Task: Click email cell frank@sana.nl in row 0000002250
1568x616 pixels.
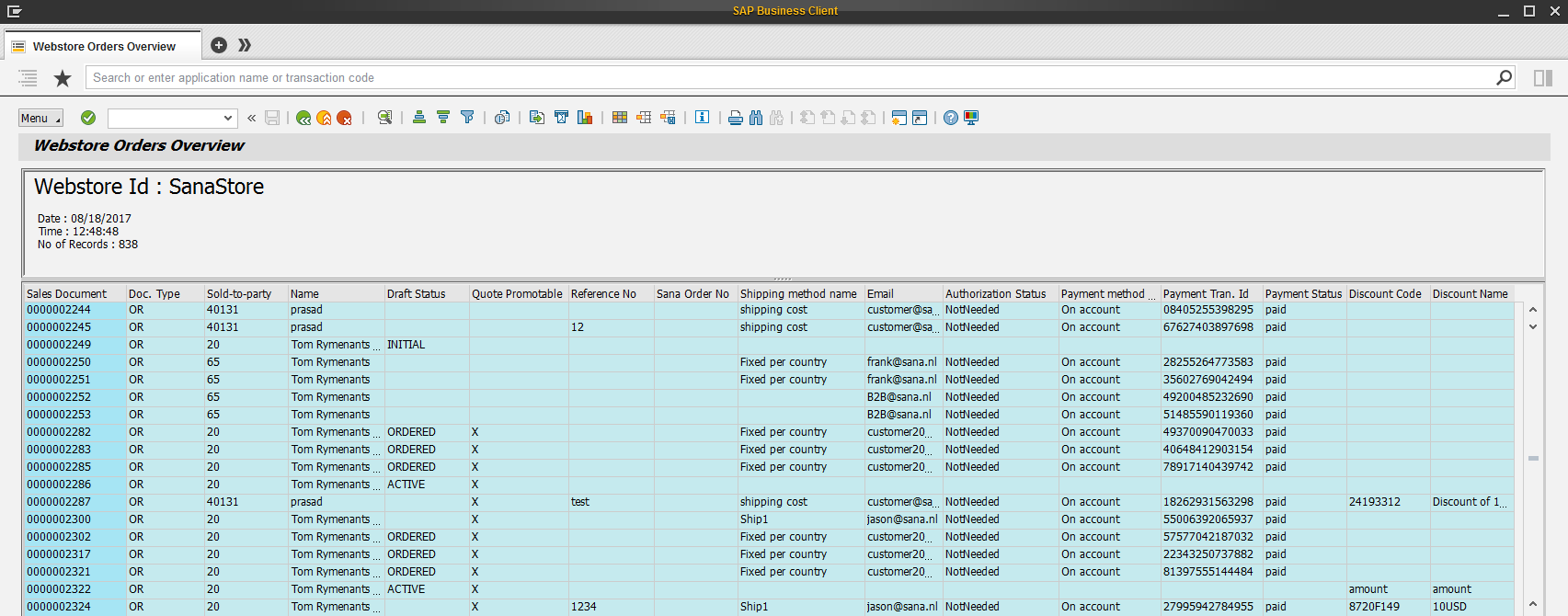Action: [902, 362]
